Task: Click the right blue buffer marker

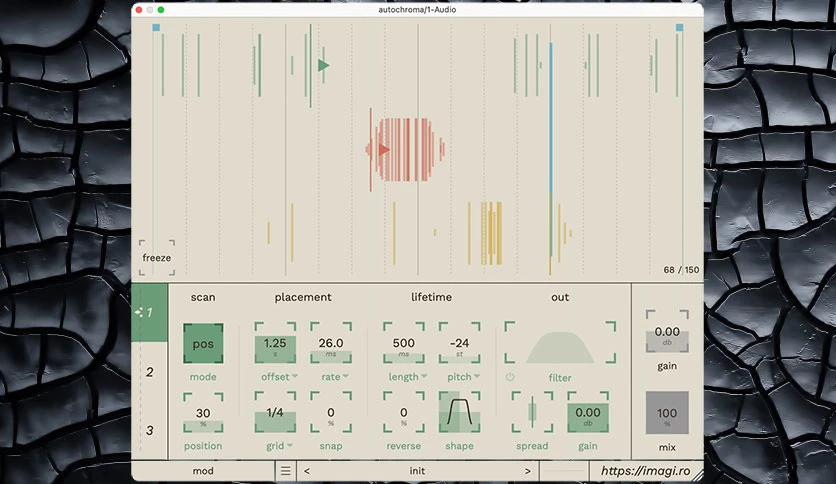Action: coord(680,27)
